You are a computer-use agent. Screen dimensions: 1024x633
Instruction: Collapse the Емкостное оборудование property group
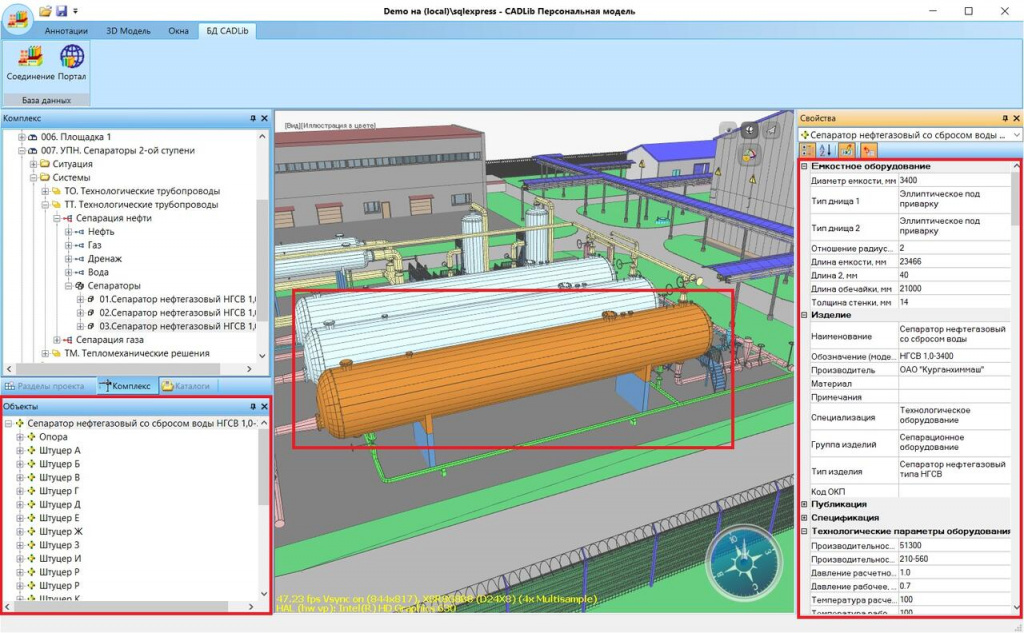pyautogui.click(x=805, y=167)
